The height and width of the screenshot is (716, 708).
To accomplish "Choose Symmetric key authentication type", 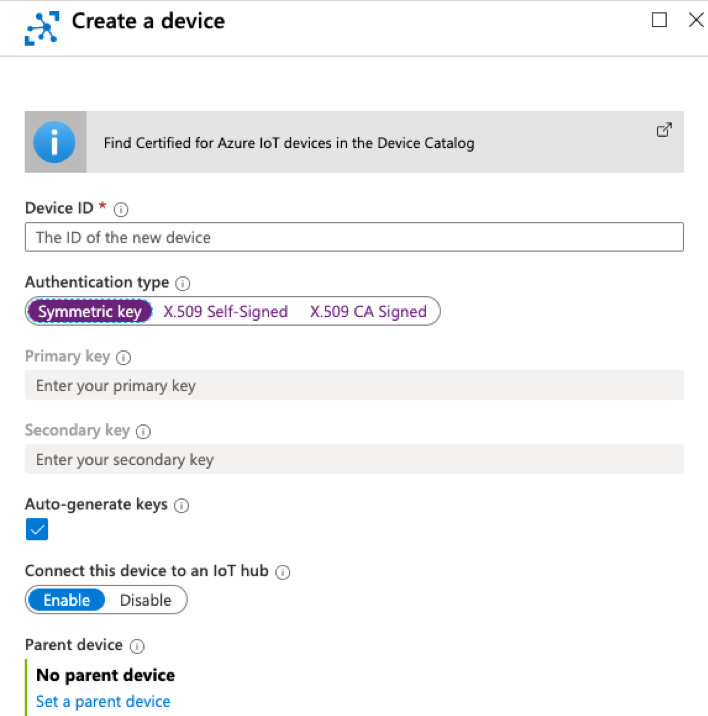I will click(90, 312).
